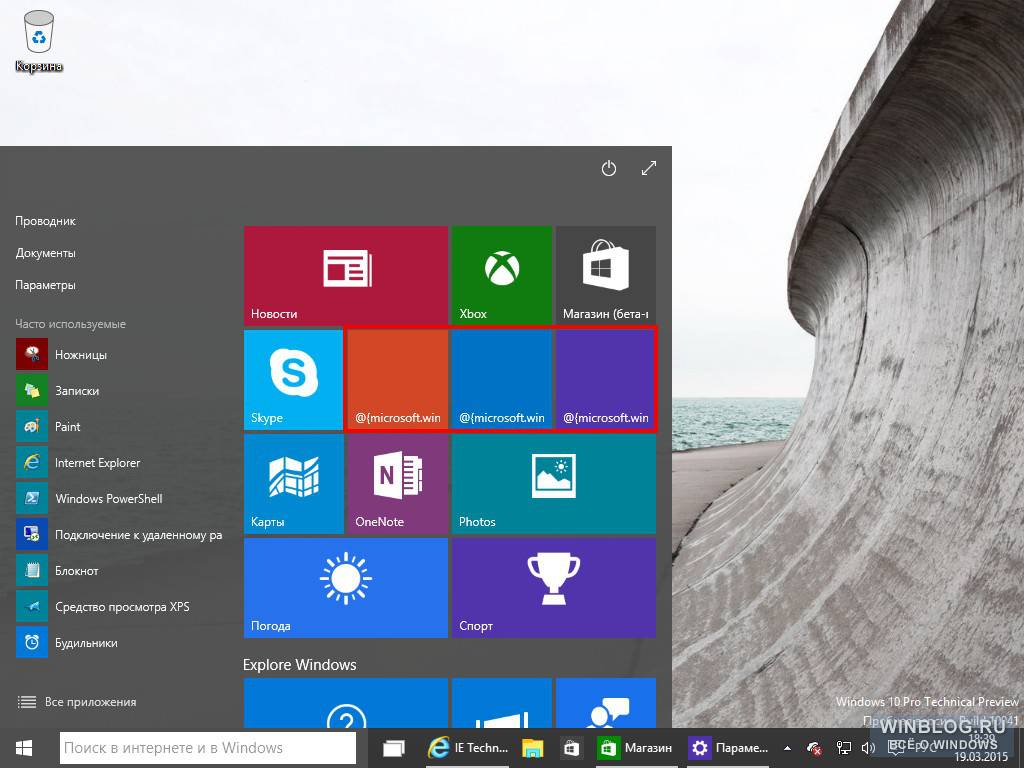Open the Магазин (бета) store tile
The width and height of the screenshot is (1024, 768).
[x=605, y=276]
